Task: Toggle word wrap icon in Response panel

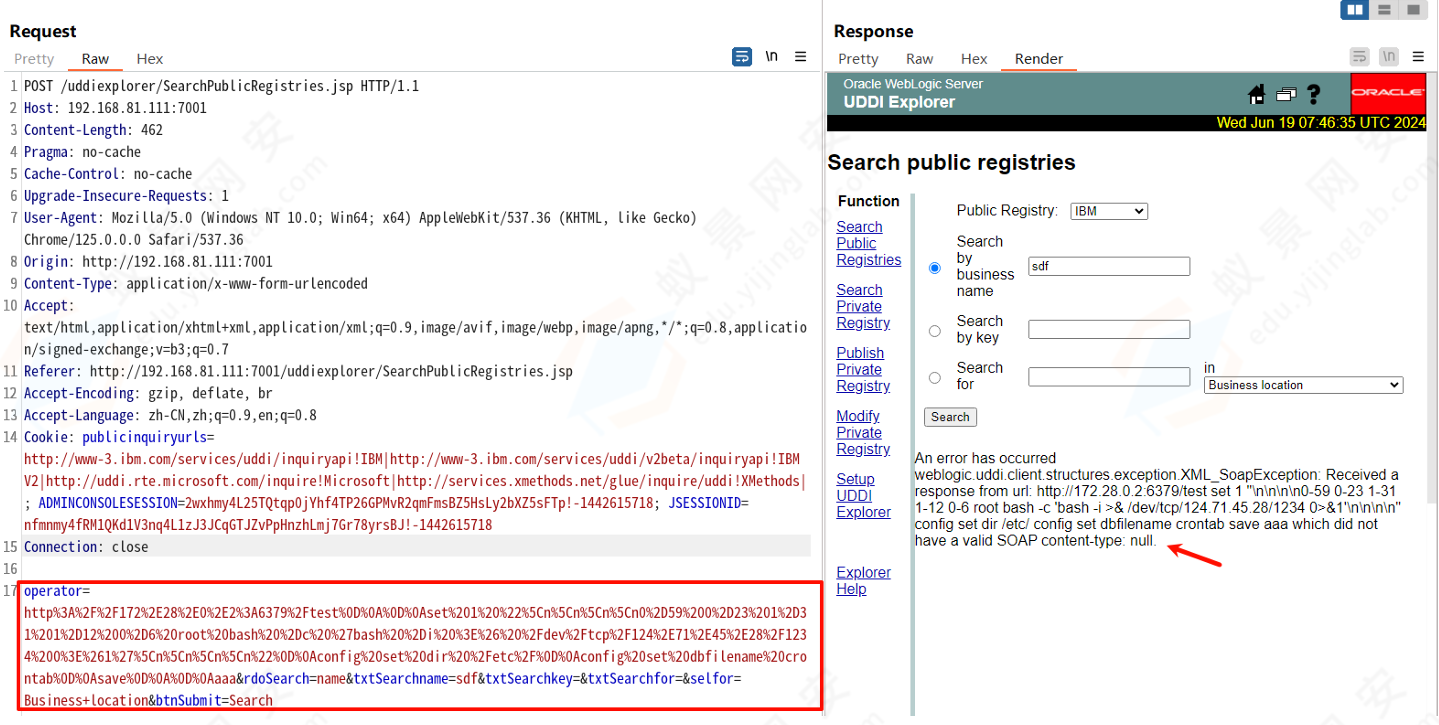Action: 1359,57
